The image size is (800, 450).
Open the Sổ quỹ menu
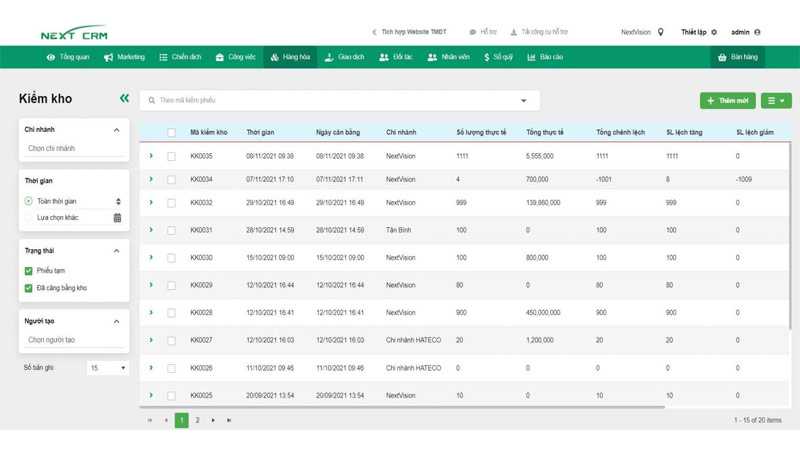498,57
